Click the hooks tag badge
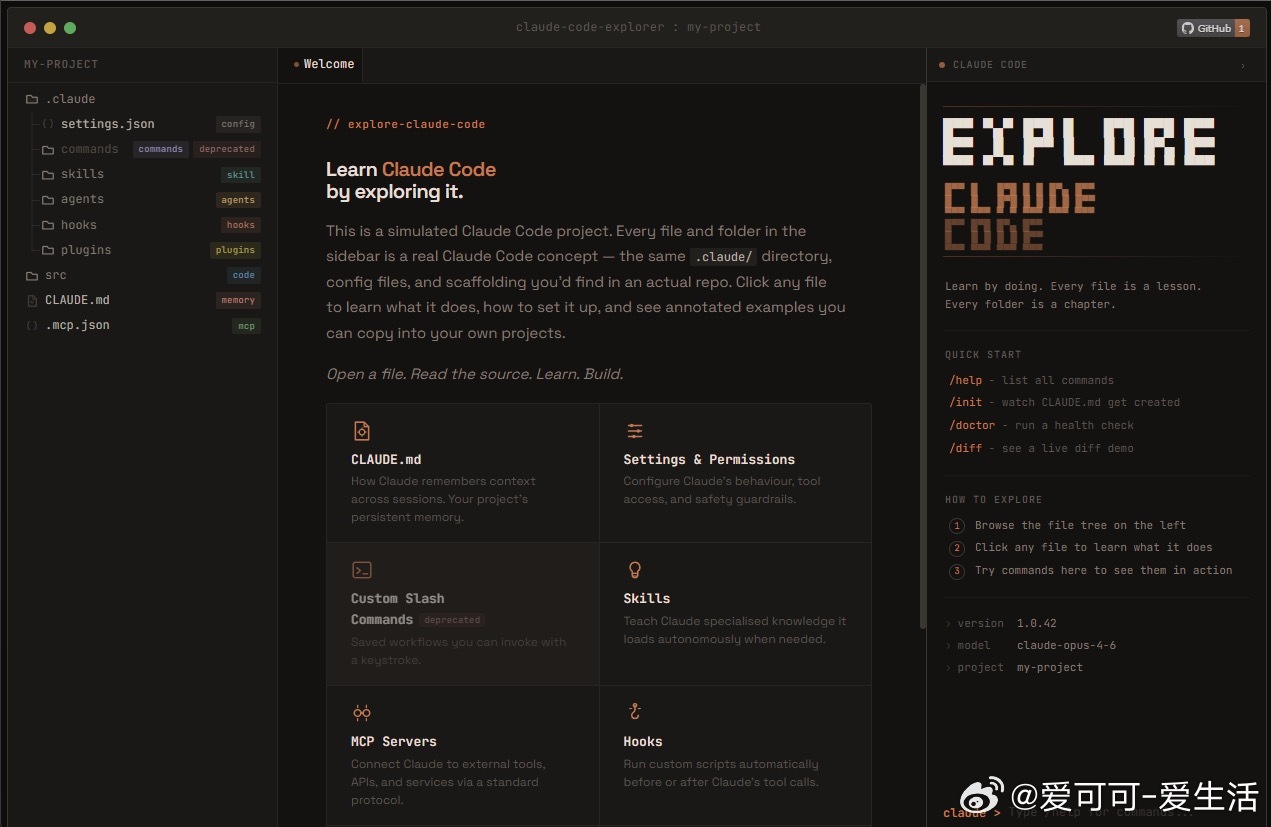Image resolution: width=1271 pixels, height=827 pixels. 241,225
